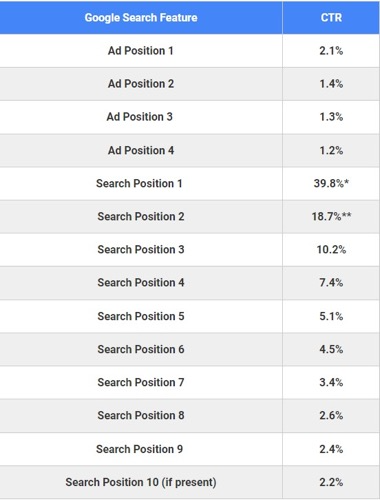Select the Search Position 6 cell
380x500 pixels.
(x=141, y=349)
